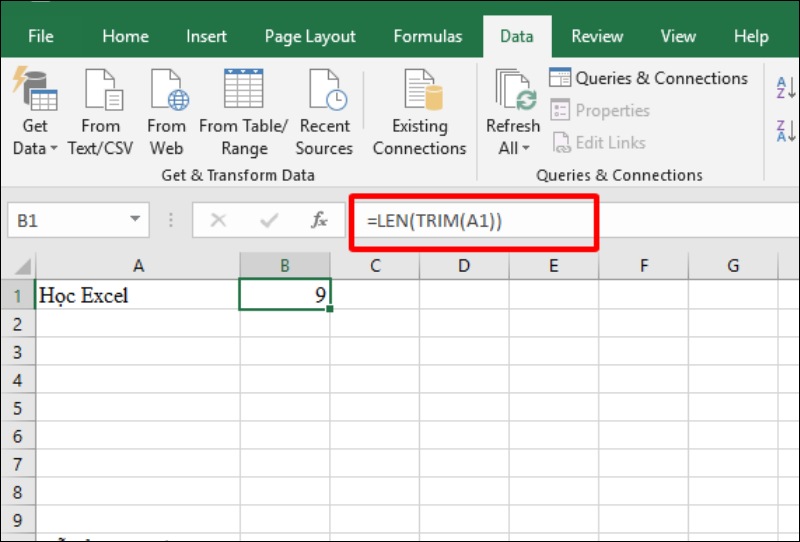Open the File menu
The image size is (800, 542).
coord(41,36)
